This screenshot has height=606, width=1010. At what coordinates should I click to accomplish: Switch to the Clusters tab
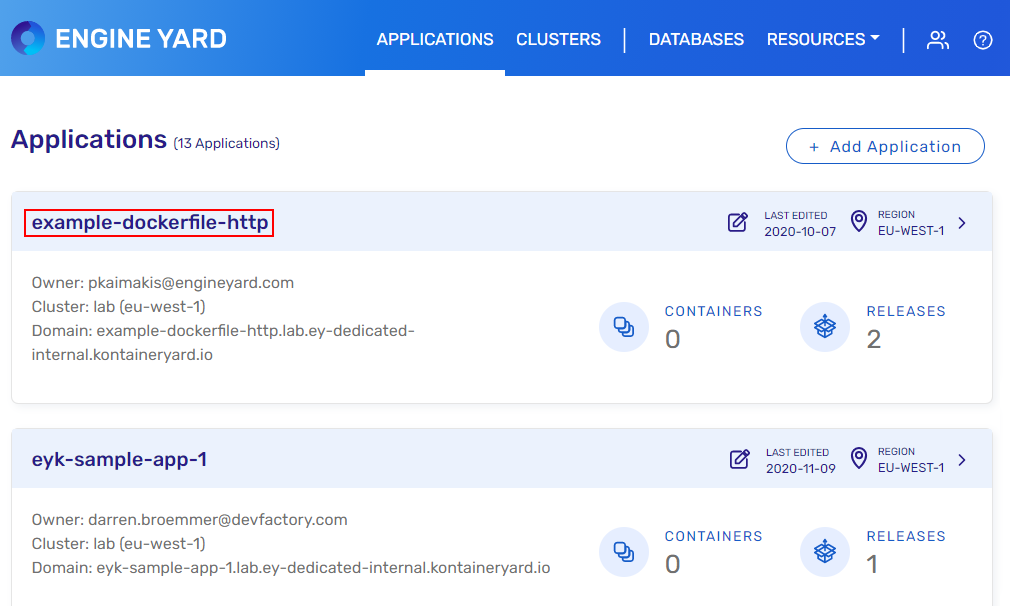point(558,40)
